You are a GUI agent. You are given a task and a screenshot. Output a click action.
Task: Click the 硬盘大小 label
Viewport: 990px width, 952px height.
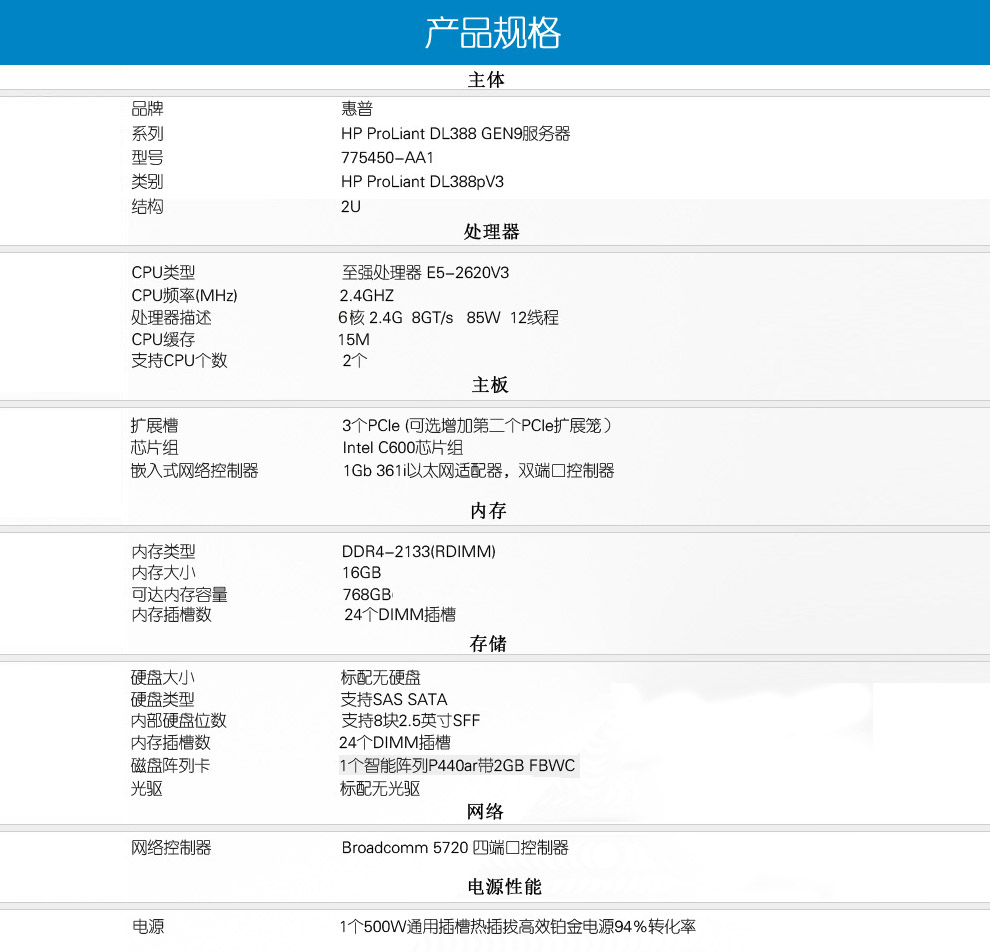(x=162, y=678)
